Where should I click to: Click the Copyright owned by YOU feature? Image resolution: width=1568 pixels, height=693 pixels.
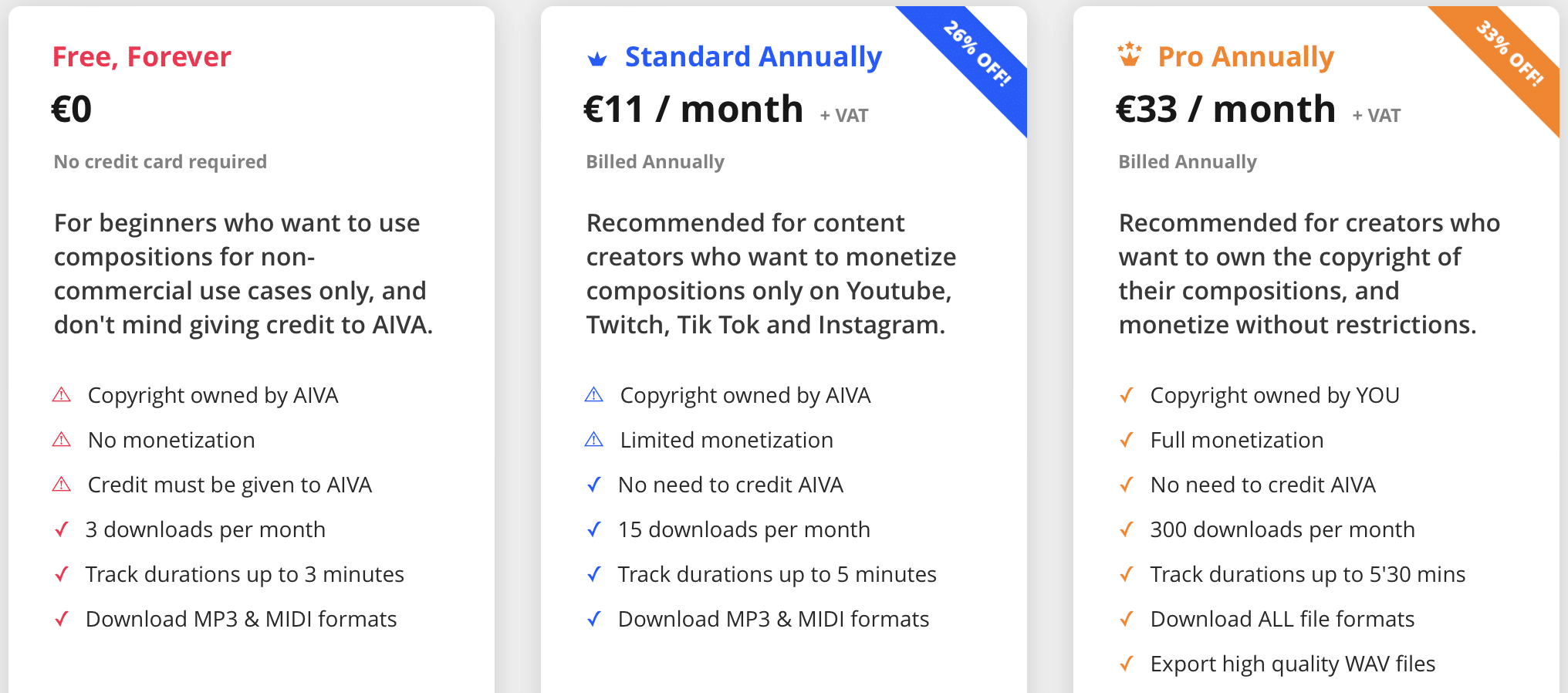pyautogui.click(x=1275, y=395)
